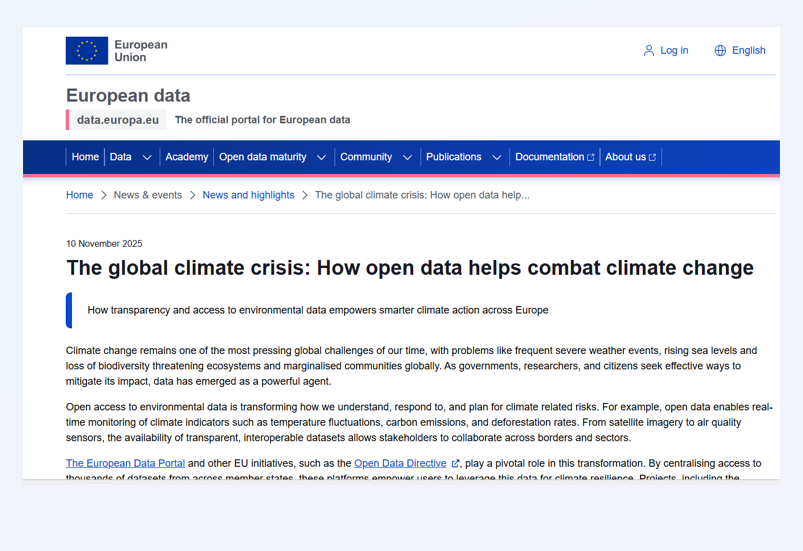Click the Home breadcrumb link

coord(79,195)
